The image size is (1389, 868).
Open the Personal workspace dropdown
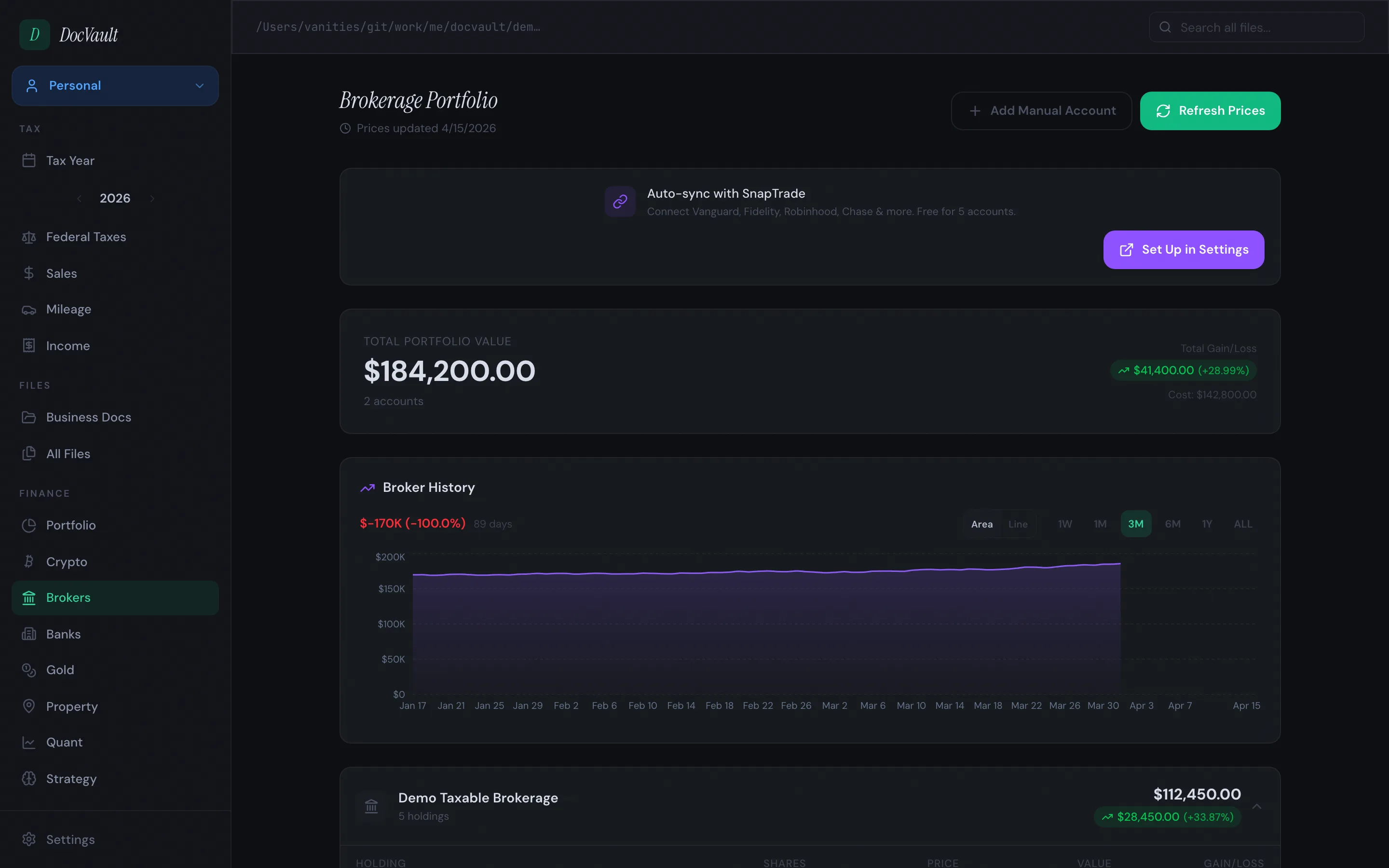pos(115,85)
